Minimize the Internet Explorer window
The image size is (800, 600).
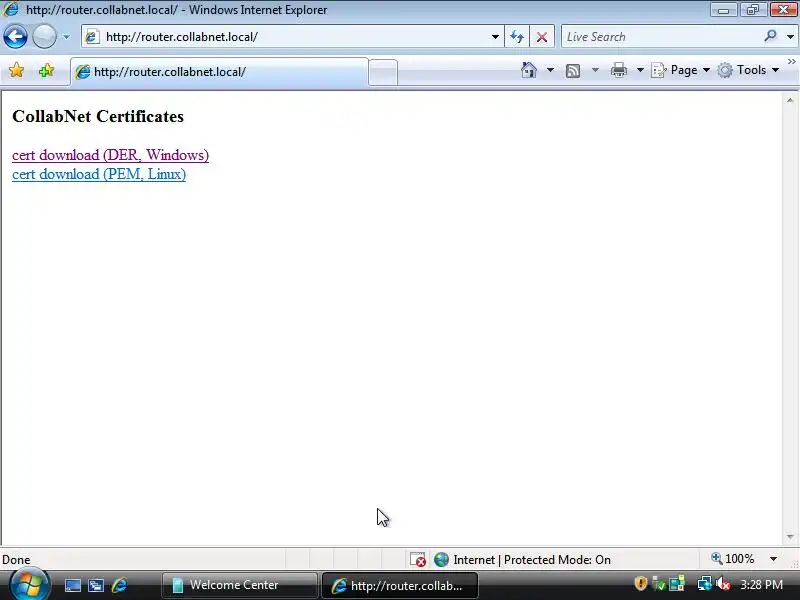tap(723, 9)
